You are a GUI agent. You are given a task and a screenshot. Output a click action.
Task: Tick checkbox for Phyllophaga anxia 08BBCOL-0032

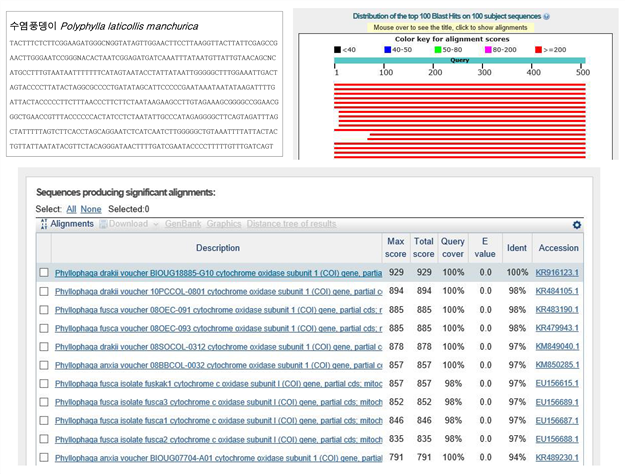click(x=44, y=365)
